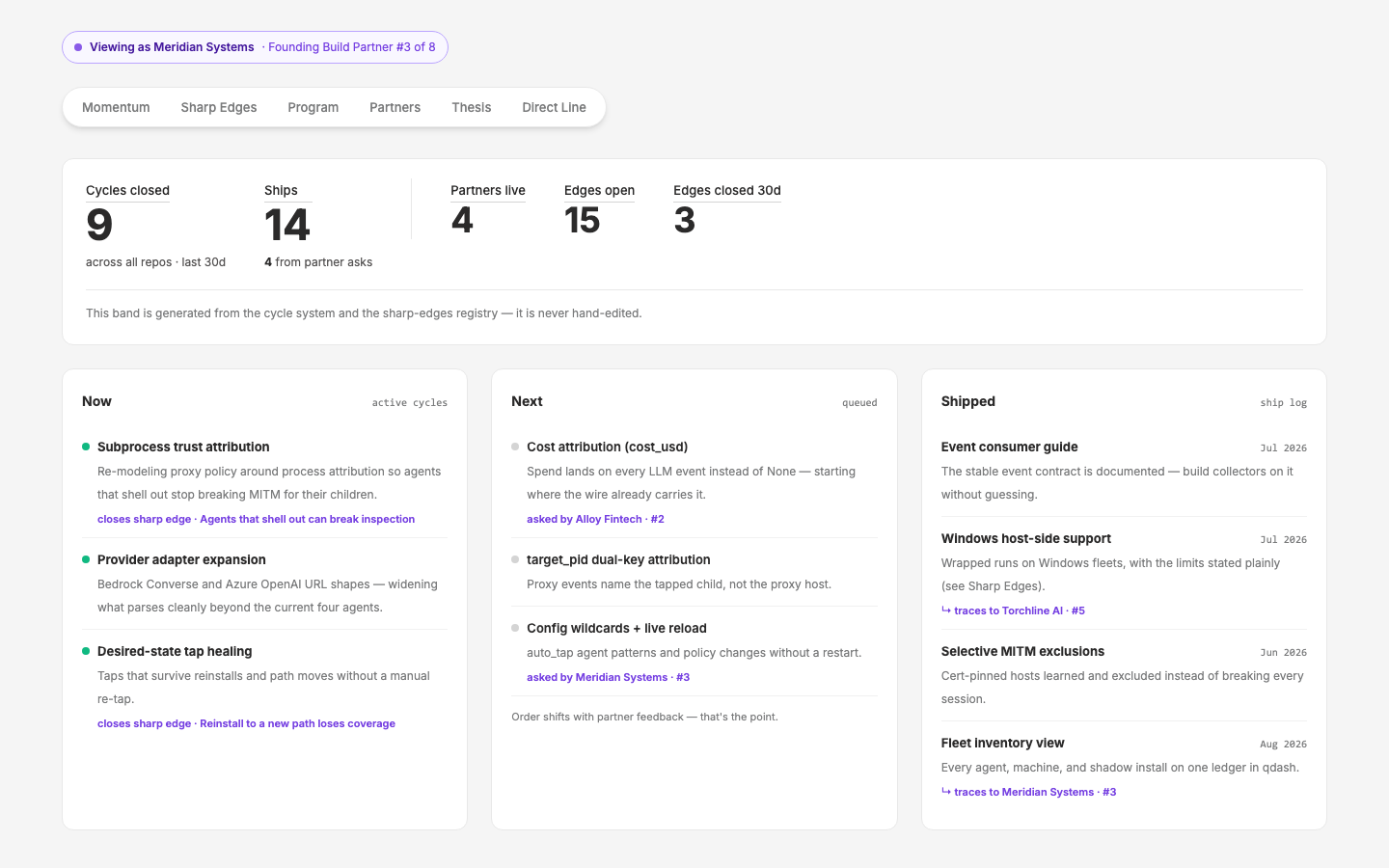Open 'Provider adapter expansion' cycle
This screenshot has width=1389, height=868.
tap(181, 559)
